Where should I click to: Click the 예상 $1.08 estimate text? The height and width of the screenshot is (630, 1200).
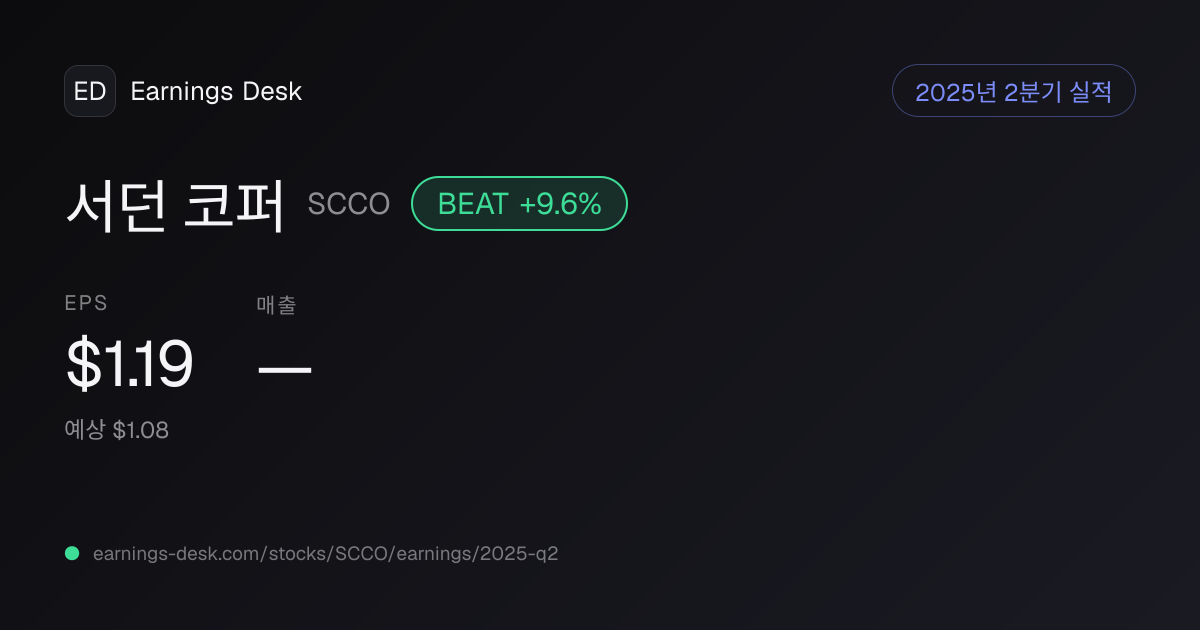tap(117, 430)
